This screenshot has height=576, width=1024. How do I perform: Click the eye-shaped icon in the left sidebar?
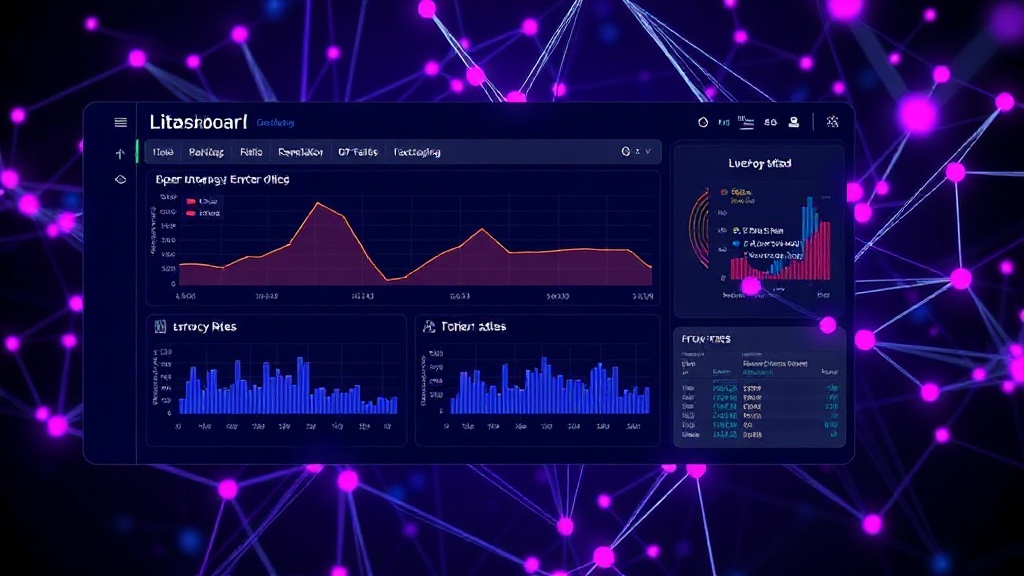click(120, 180)
